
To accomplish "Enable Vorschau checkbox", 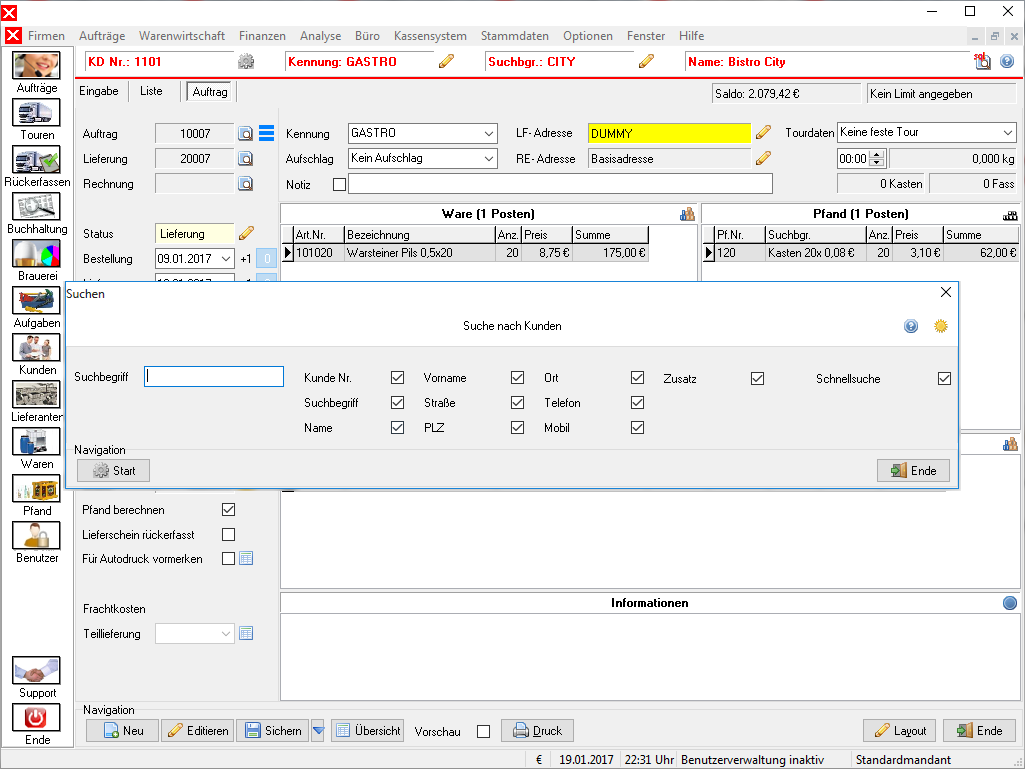I will [483, 731].
